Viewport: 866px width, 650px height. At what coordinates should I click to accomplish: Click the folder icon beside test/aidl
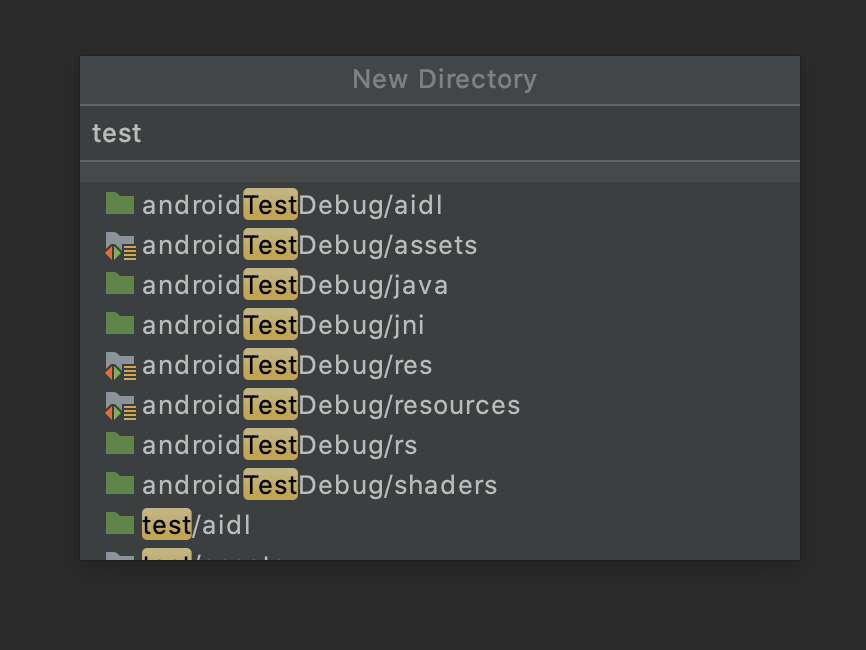click(x=119, y=524)
